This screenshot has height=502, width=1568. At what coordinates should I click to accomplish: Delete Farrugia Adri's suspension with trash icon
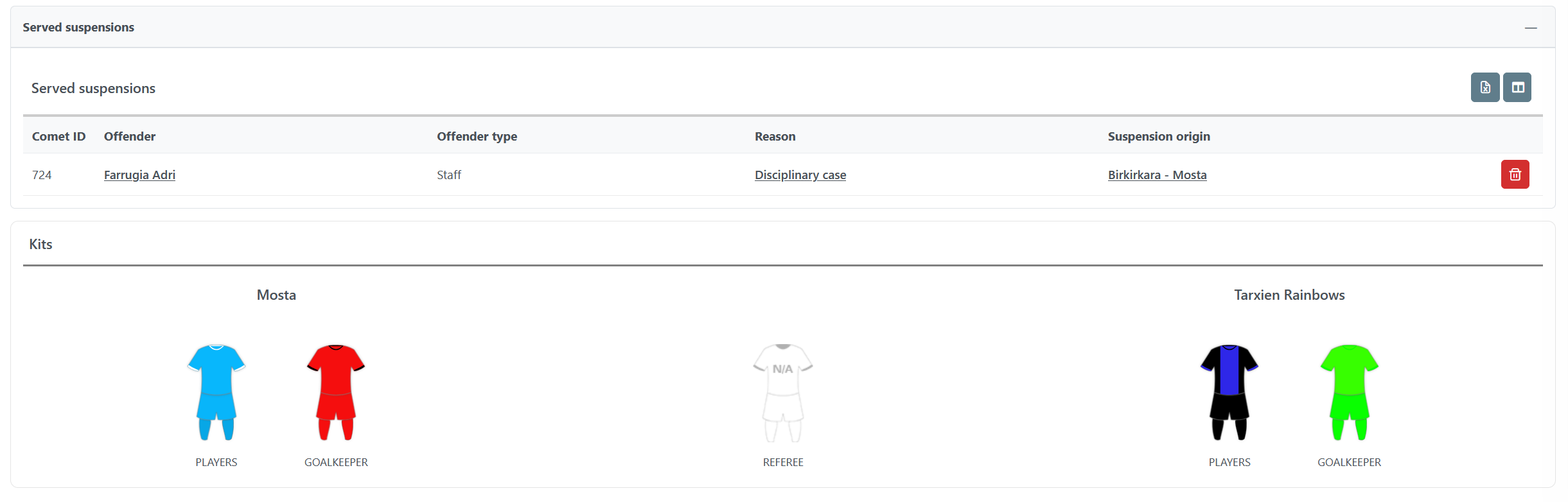click(x=1515, y=175)
